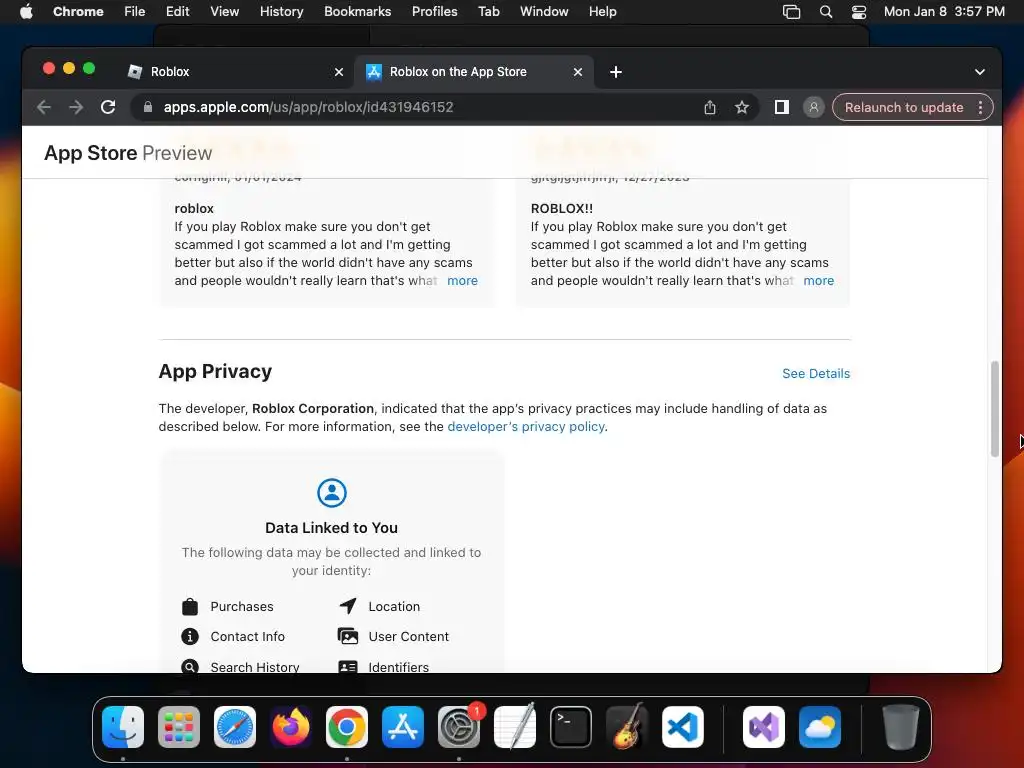Click the User Content photo icon
This screenshot has width=1024, height=768.
pos(348,636)
